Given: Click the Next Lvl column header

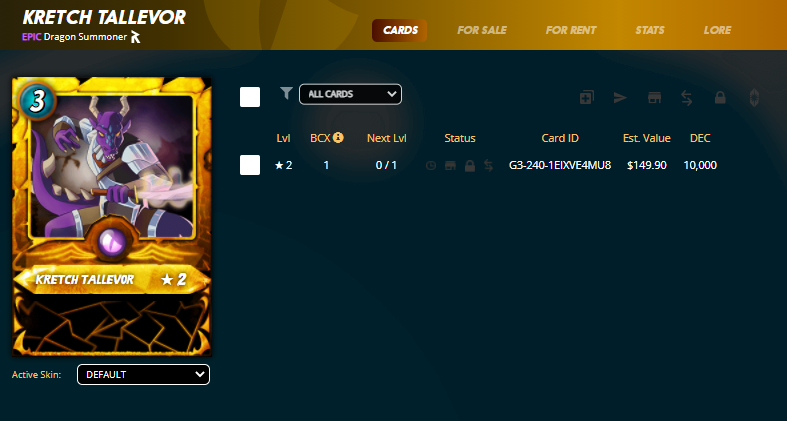Looking at the screenshot, I should pos(386,138).
